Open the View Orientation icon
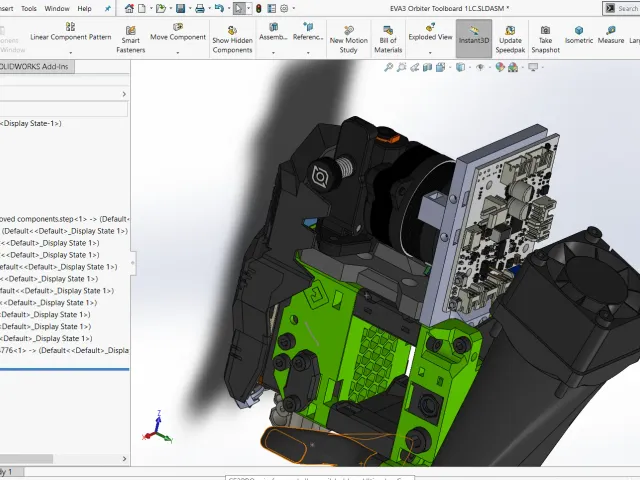The image size is (640, 480). point(440,67)
